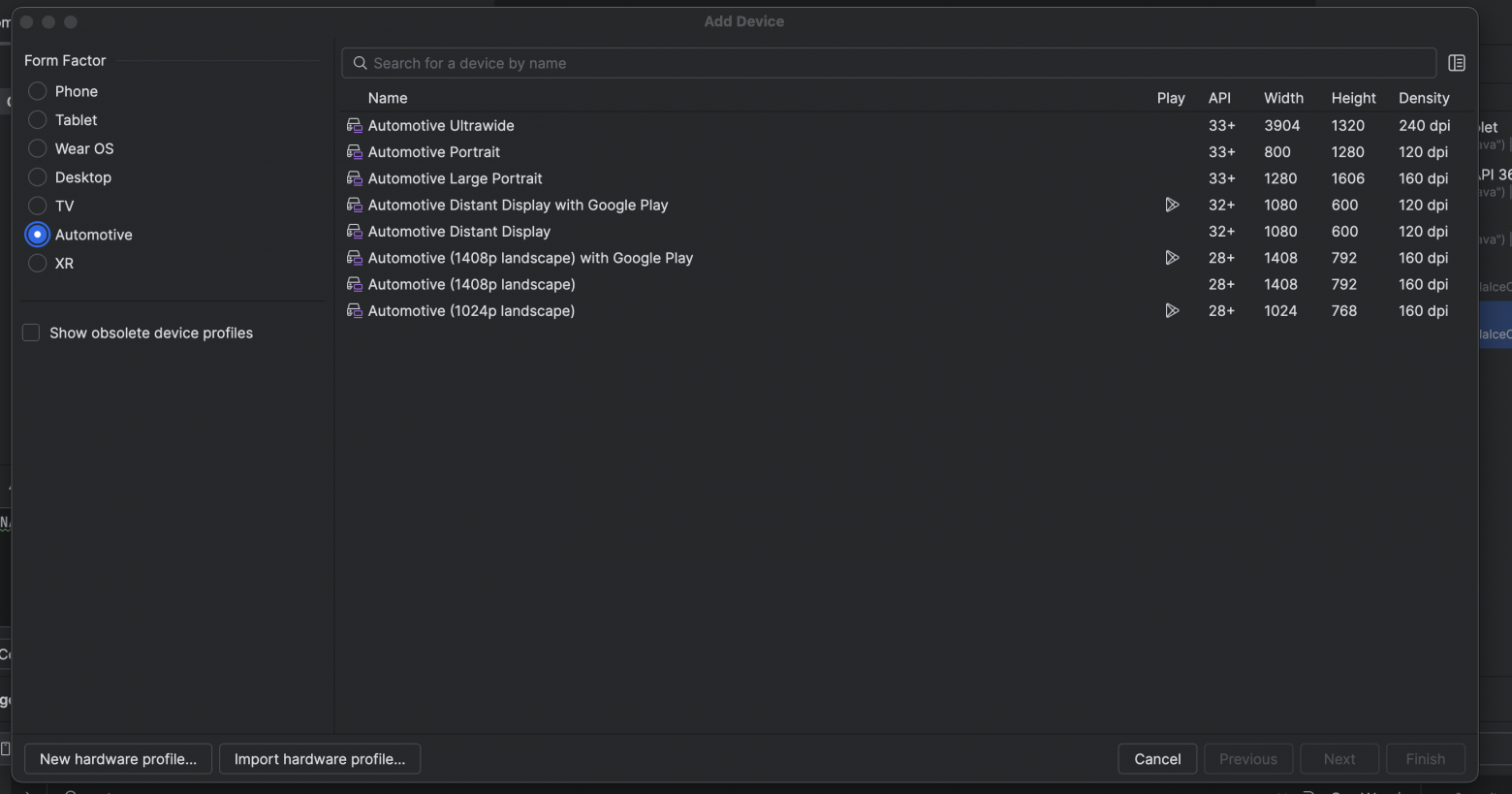Click New hardware profile button
The width and height of the screenshot is (1512, 794).
coord(118,759)
